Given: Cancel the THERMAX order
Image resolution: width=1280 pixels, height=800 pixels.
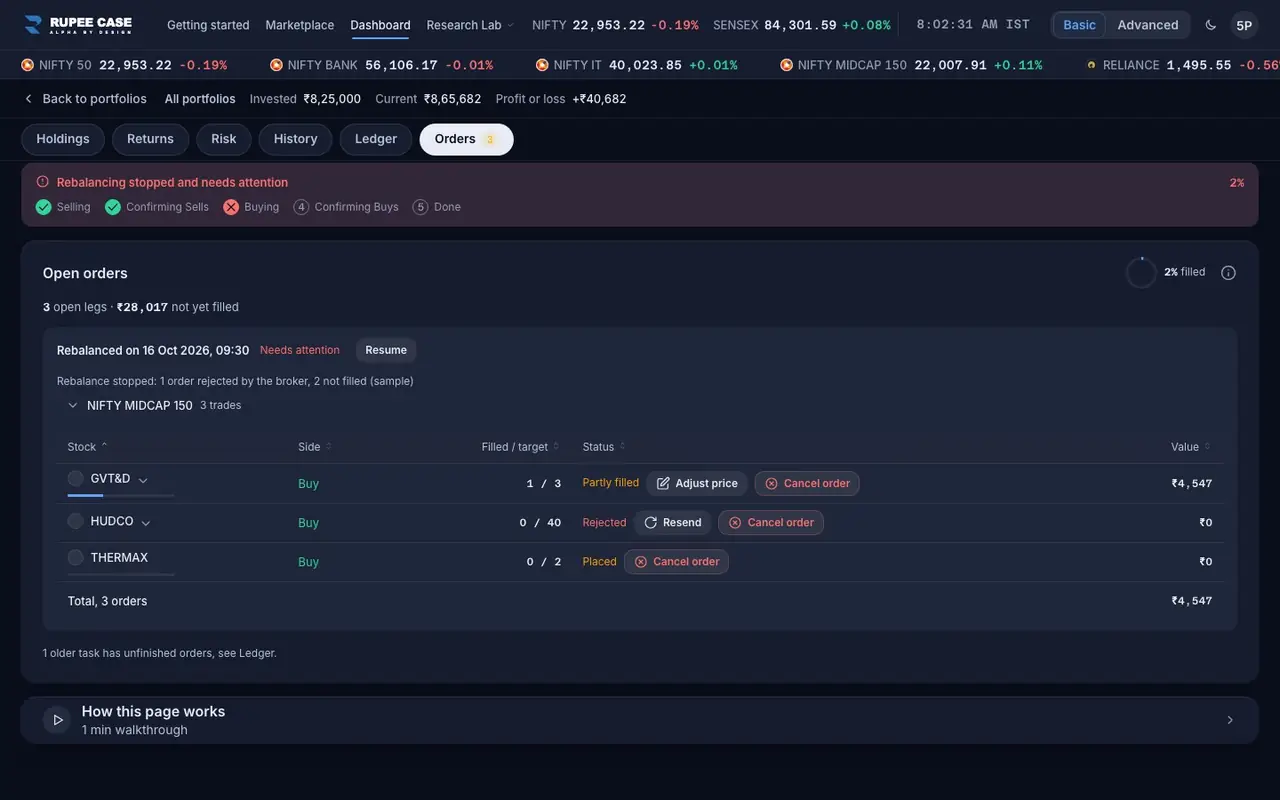Looking at the screenshot, I should point(676,562).
